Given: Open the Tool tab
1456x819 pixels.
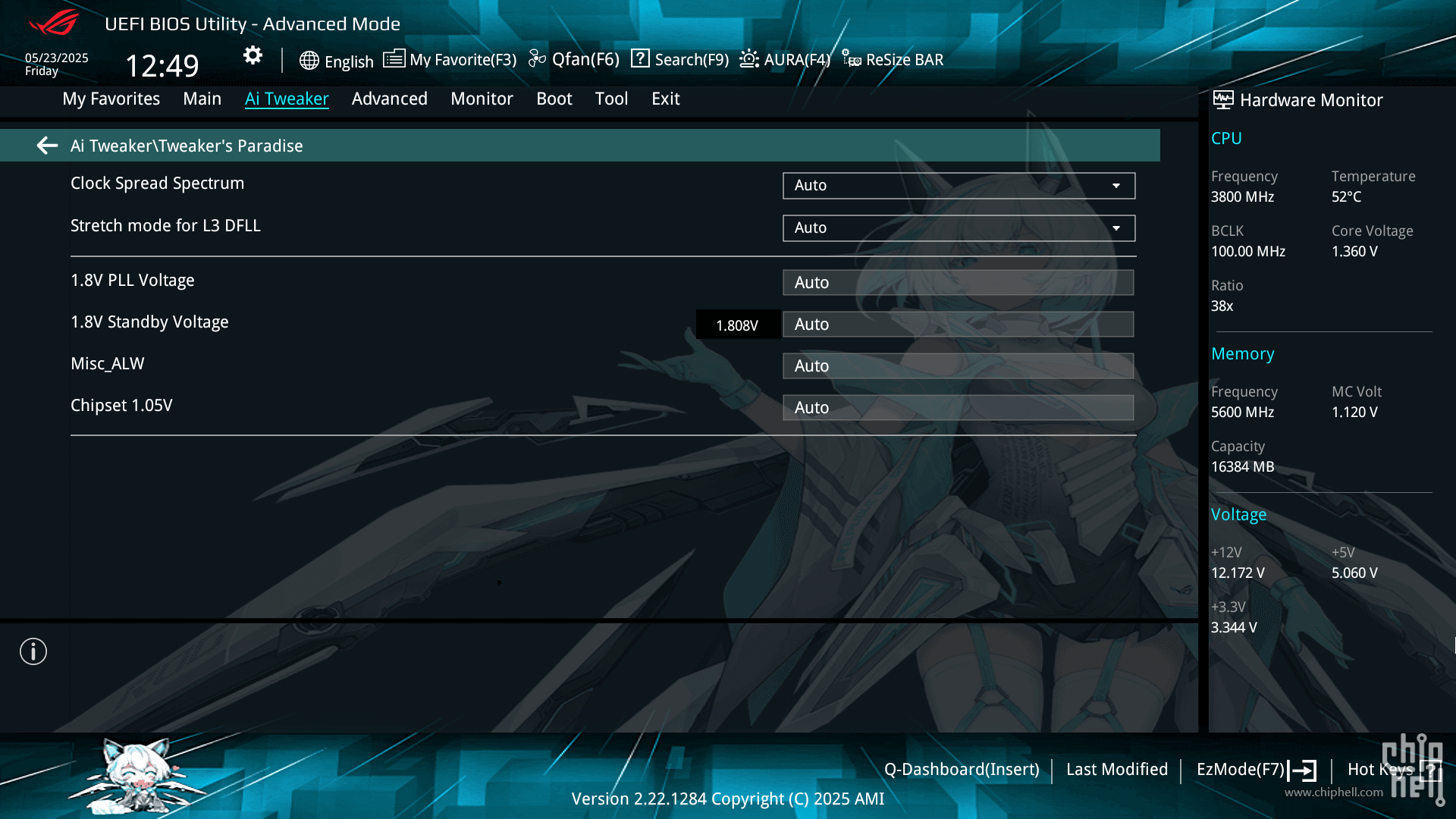Looking at the screenshot, I should [611, 99].
